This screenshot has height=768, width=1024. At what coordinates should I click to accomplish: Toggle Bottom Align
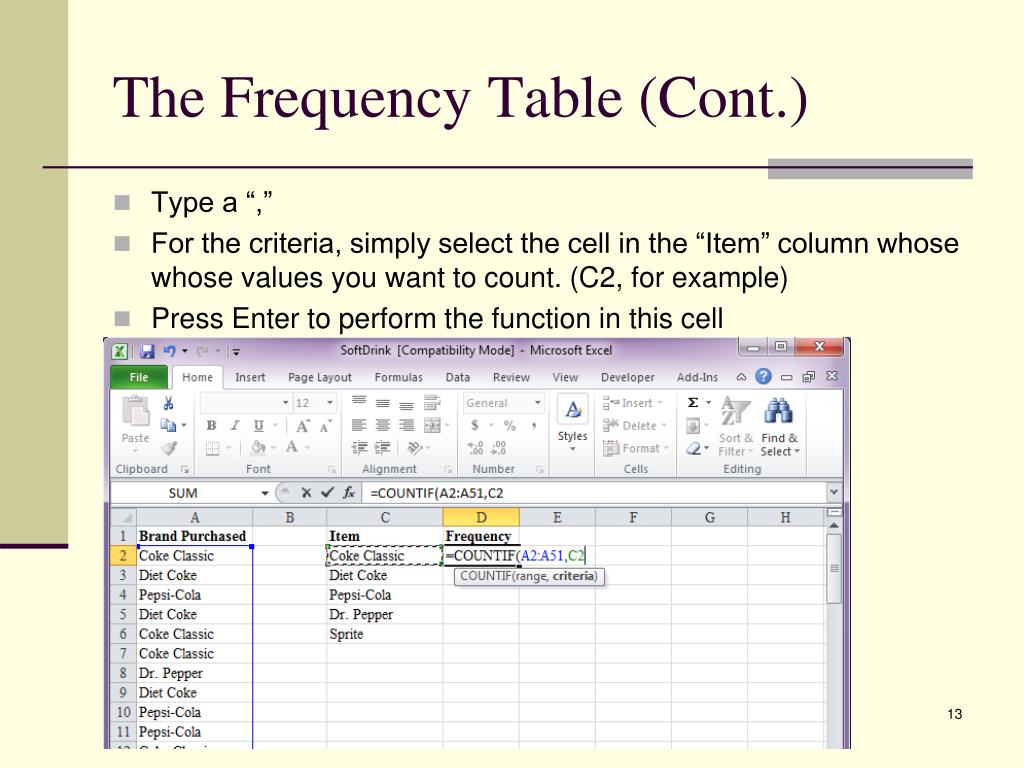406,404
